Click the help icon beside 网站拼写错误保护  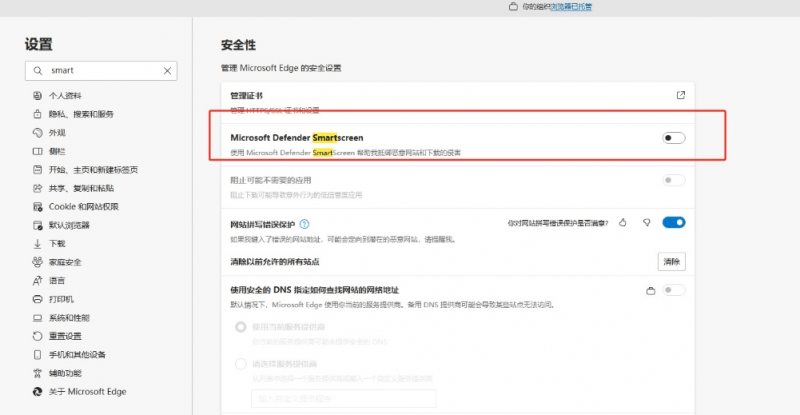click(304, 224)
